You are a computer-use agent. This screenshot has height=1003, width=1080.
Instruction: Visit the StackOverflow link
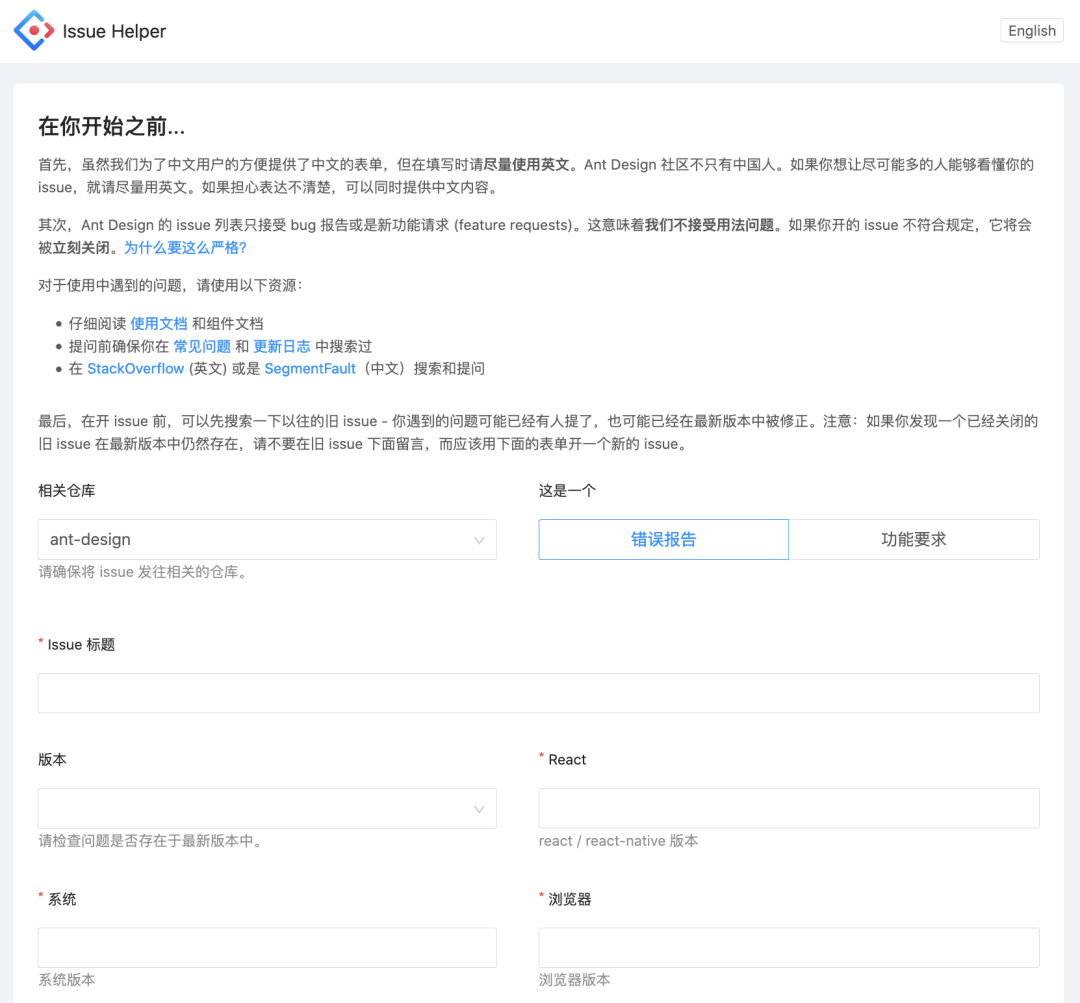136,368
